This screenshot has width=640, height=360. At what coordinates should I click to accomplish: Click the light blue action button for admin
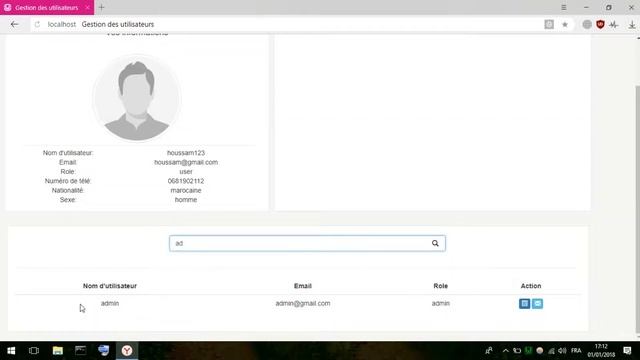538,304
